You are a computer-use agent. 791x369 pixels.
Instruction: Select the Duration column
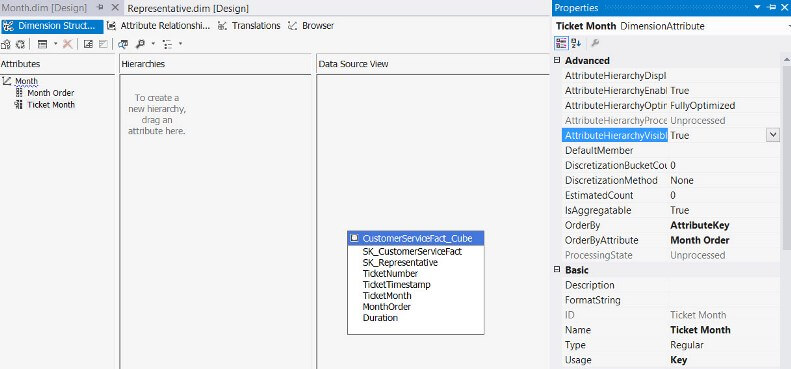tap(380, 318)
